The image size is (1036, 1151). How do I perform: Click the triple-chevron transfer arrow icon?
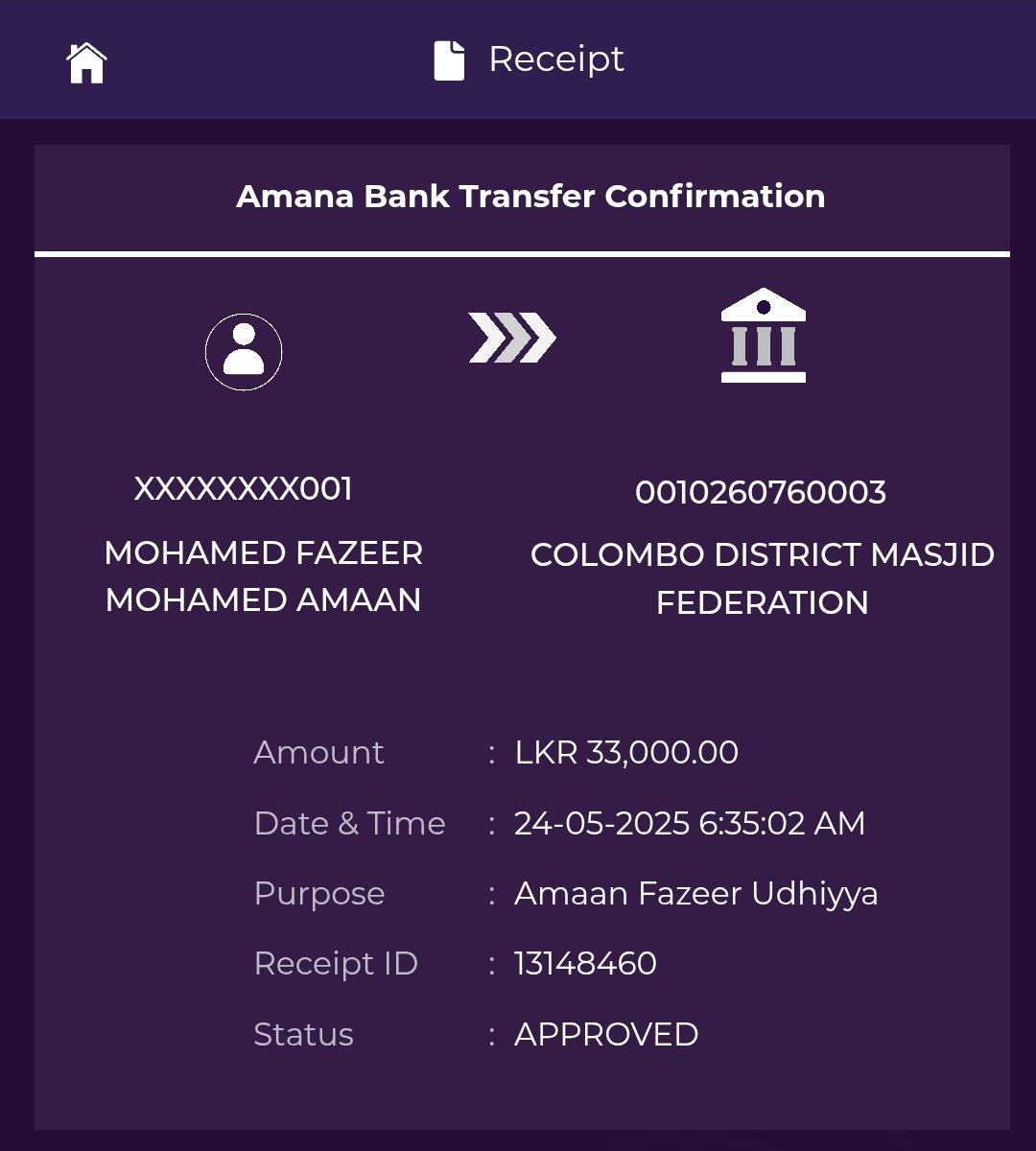[x=512, y=338]
